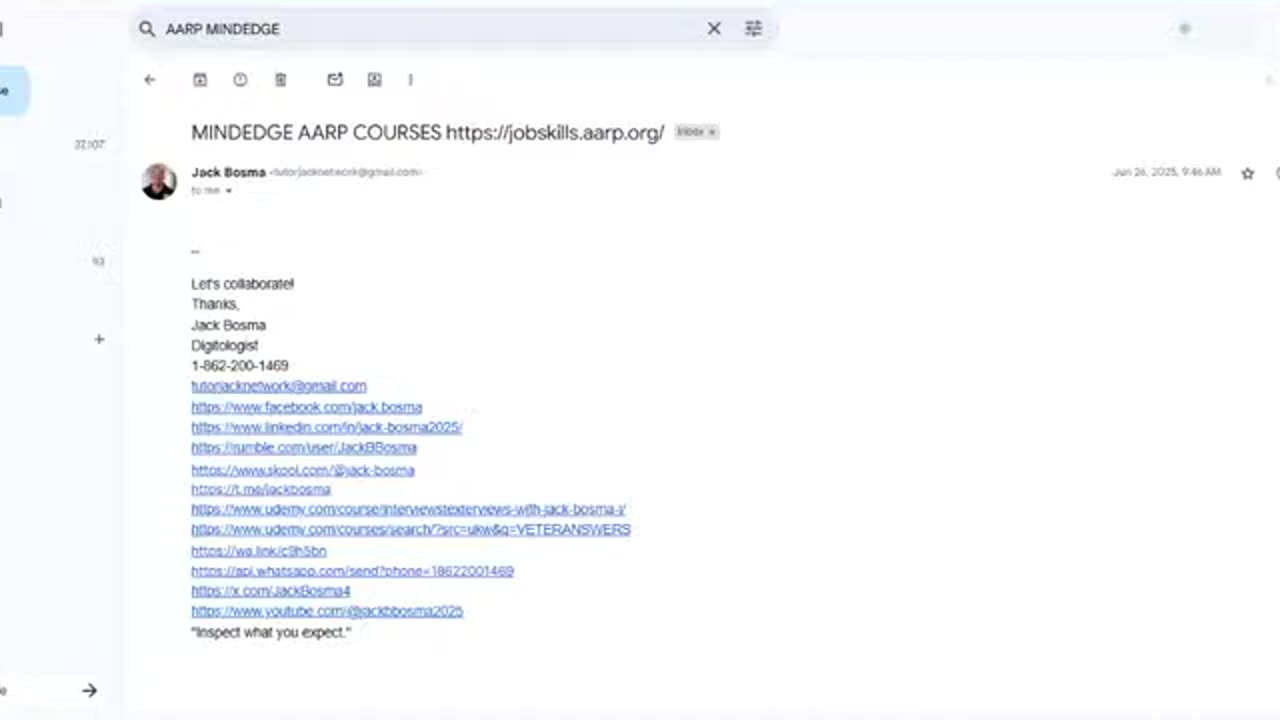Open the api.whatsapp.com send phone link

tap(353, 571)
